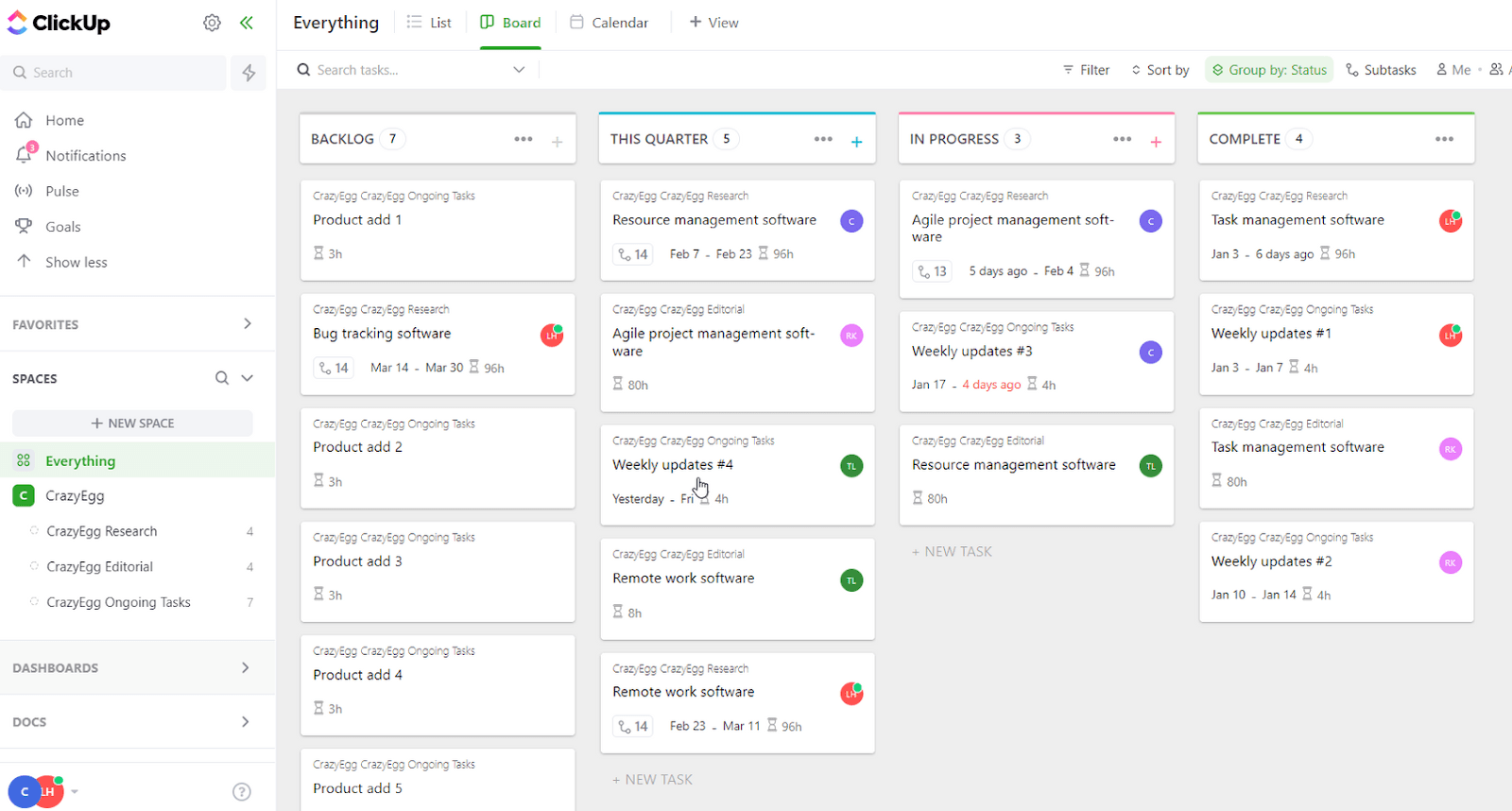Image resolution: width=1512 pixels, height=811 pixels.
Task: Select Everything in the spaces list
Action: [138, 460]
